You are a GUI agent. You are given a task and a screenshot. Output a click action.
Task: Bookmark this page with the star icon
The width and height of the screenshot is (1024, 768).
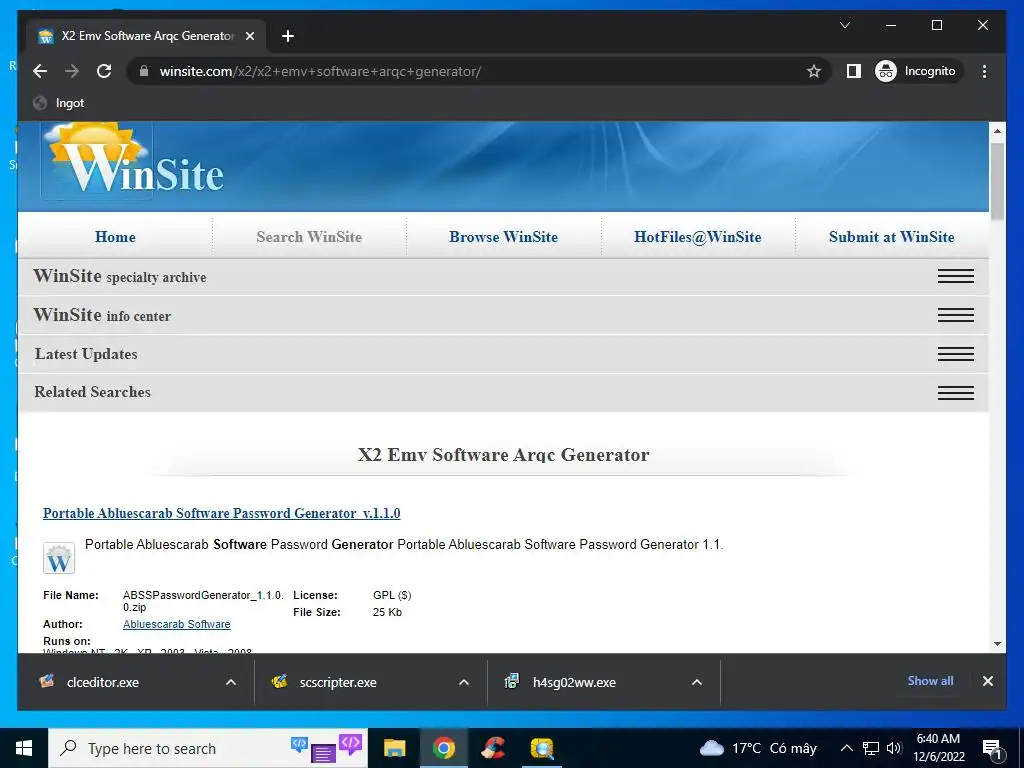tap(813, 71)
